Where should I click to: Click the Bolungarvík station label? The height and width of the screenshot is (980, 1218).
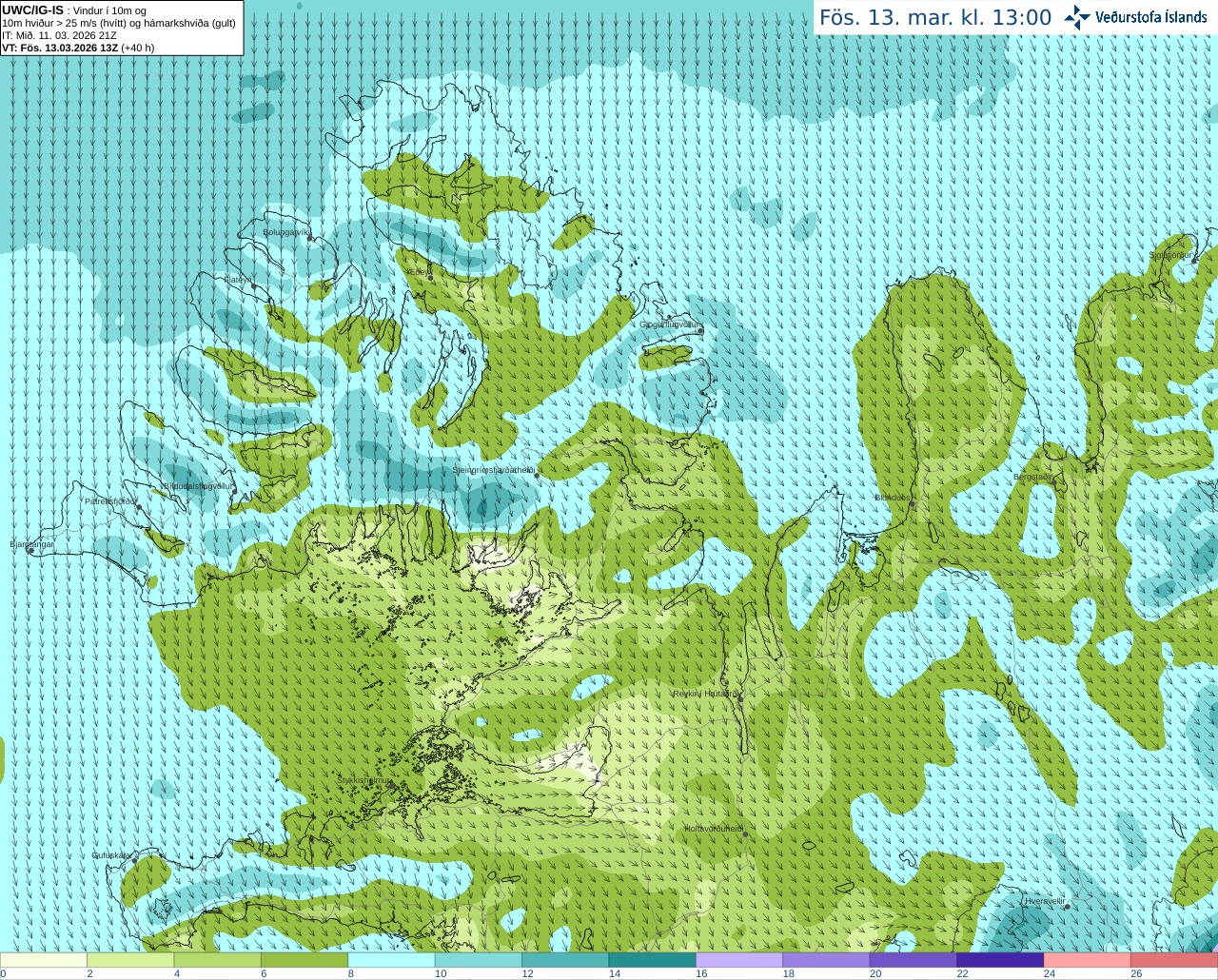point(286,231)
